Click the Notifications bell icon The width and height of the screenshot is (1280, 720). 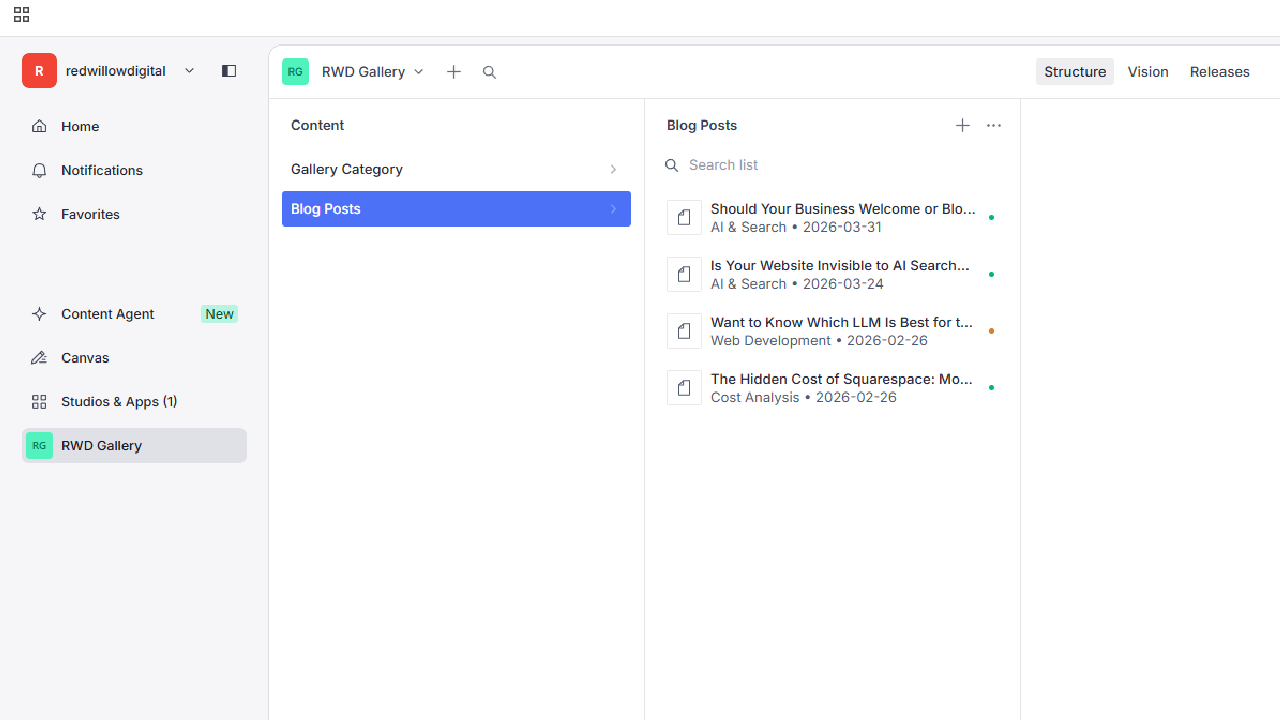coord(39,170)
